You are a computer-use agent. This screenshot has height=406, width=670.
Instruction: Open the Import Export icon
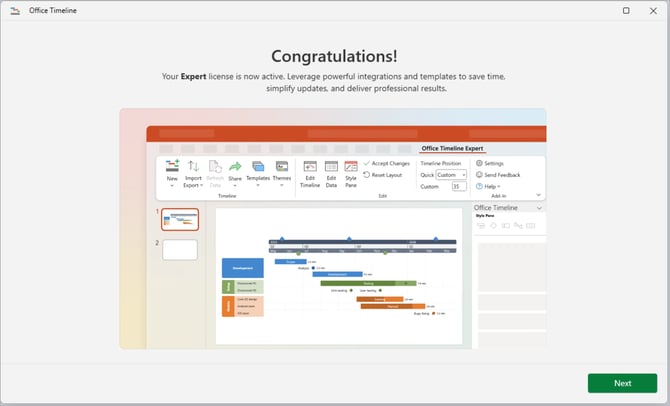[x=193, y=167]
